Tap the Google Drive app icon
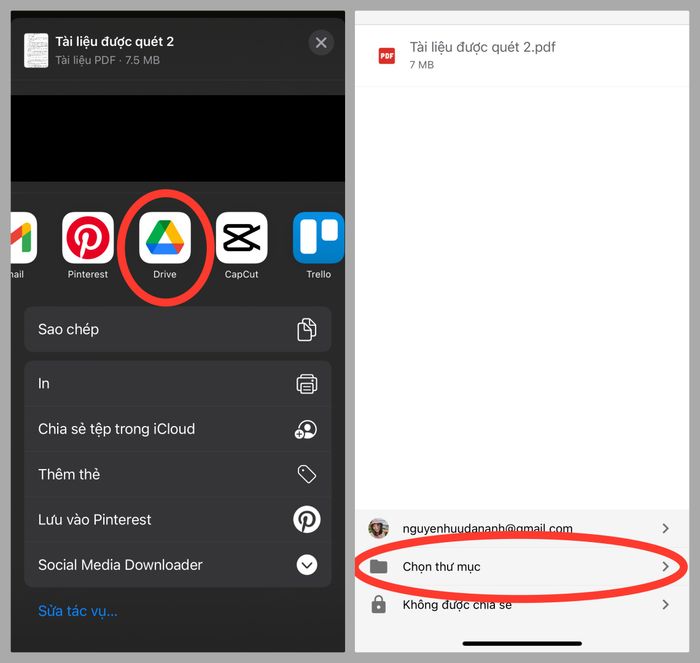This screenshot has height=663, width=700. click(164, 238)
